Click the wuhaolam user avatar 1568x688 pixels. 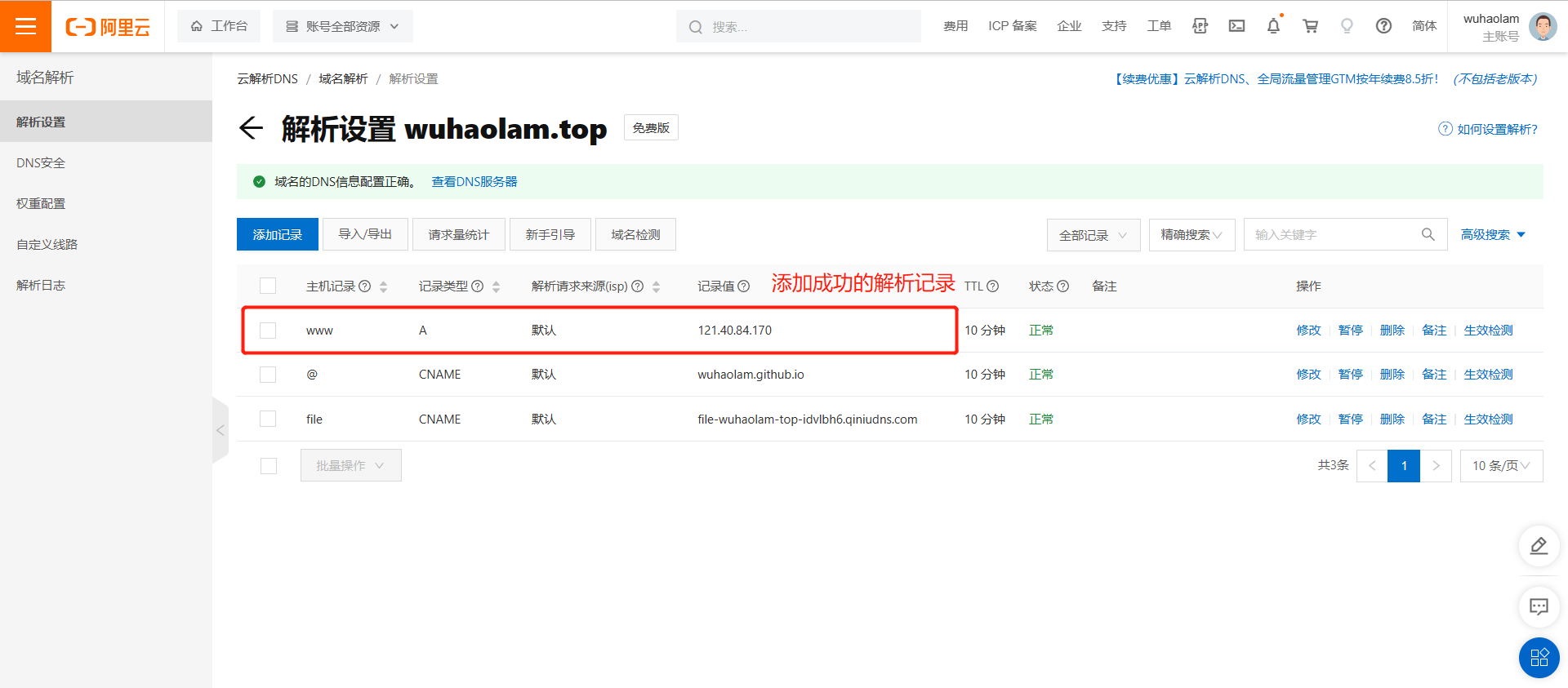click(1543, 26)
